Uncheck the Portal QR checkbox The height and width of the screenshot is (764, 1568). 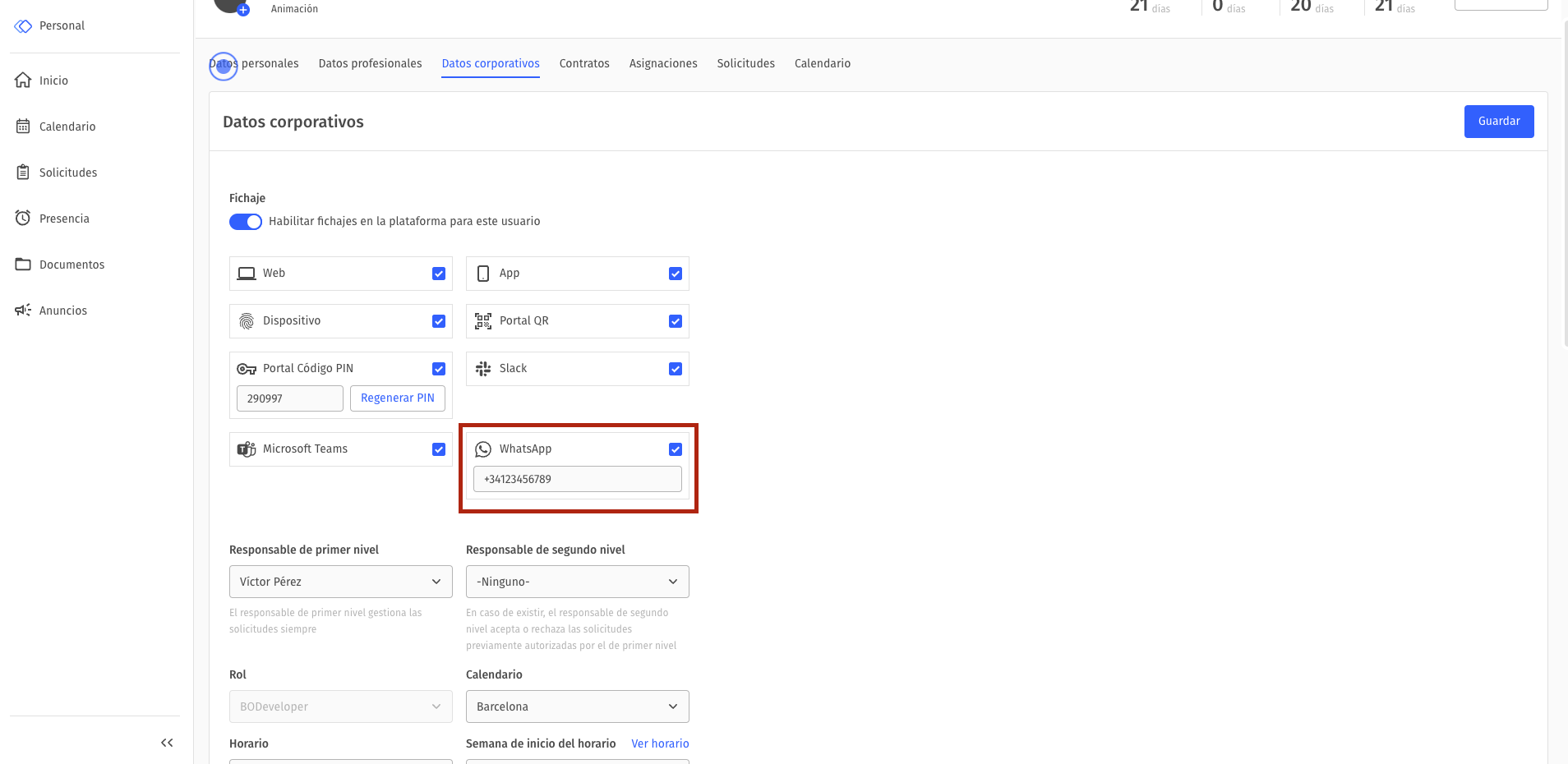pyautogui.click(x=676, y=321)
